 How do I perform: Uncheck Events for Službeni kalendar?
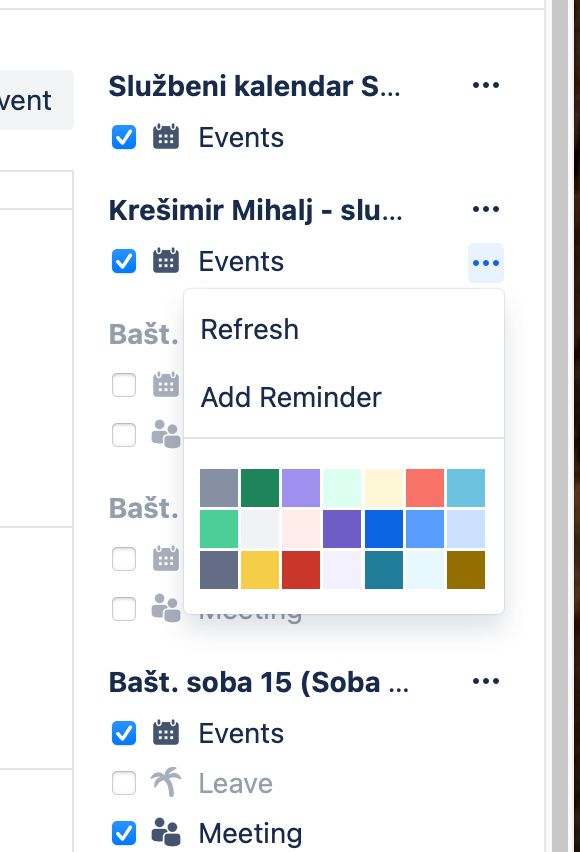tap(123, 137)
